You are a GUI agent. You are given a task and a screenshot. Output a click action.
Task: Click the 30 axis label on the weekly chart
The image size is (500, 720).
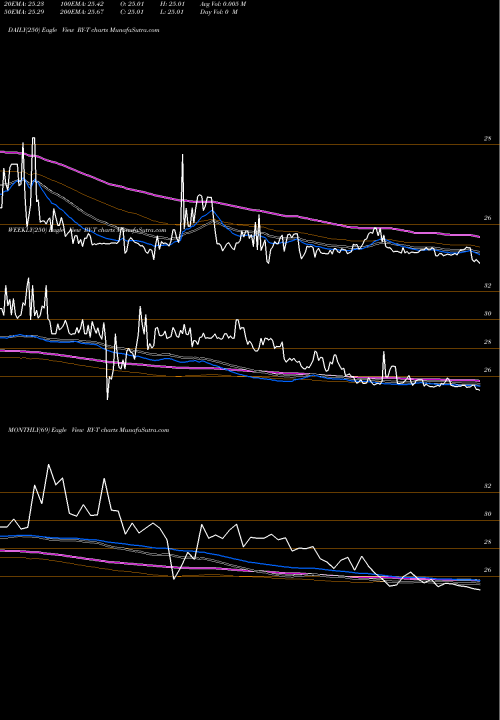pyautogui.click(x=487, y=314)
